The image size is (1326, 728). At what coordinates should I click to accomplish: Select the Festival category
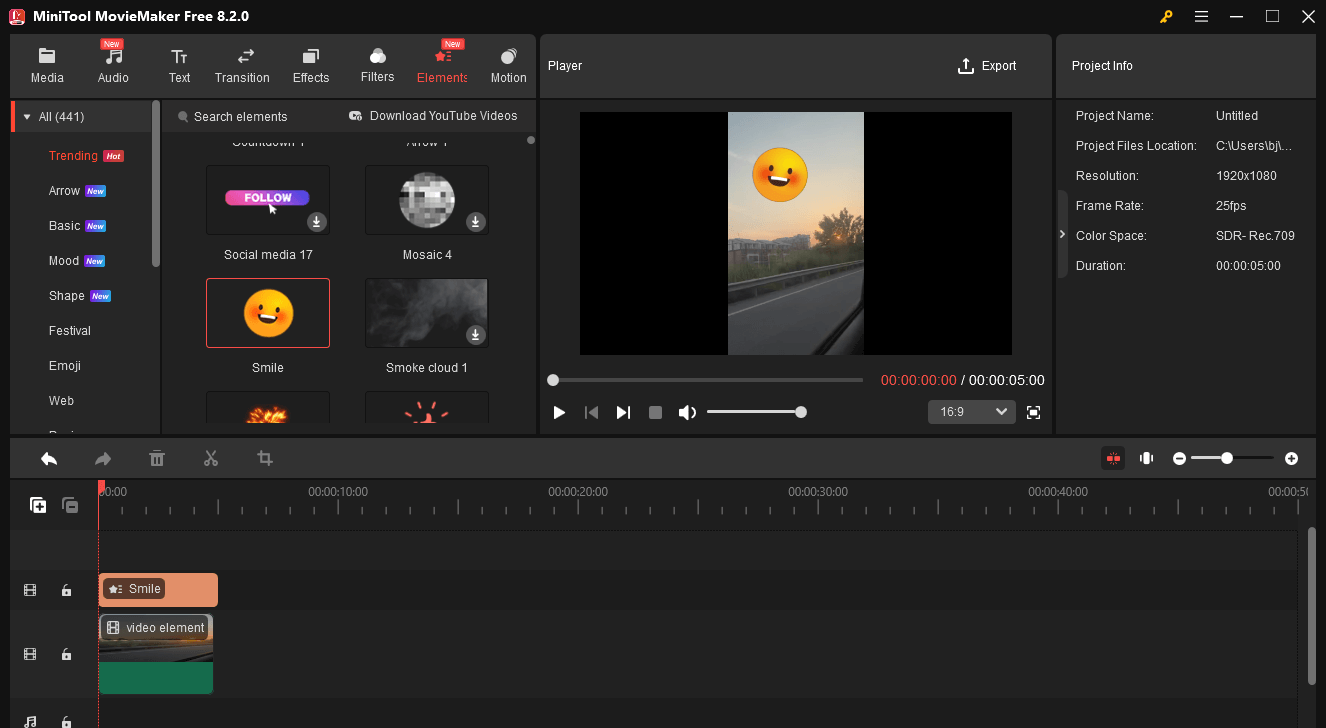(70, 331)
